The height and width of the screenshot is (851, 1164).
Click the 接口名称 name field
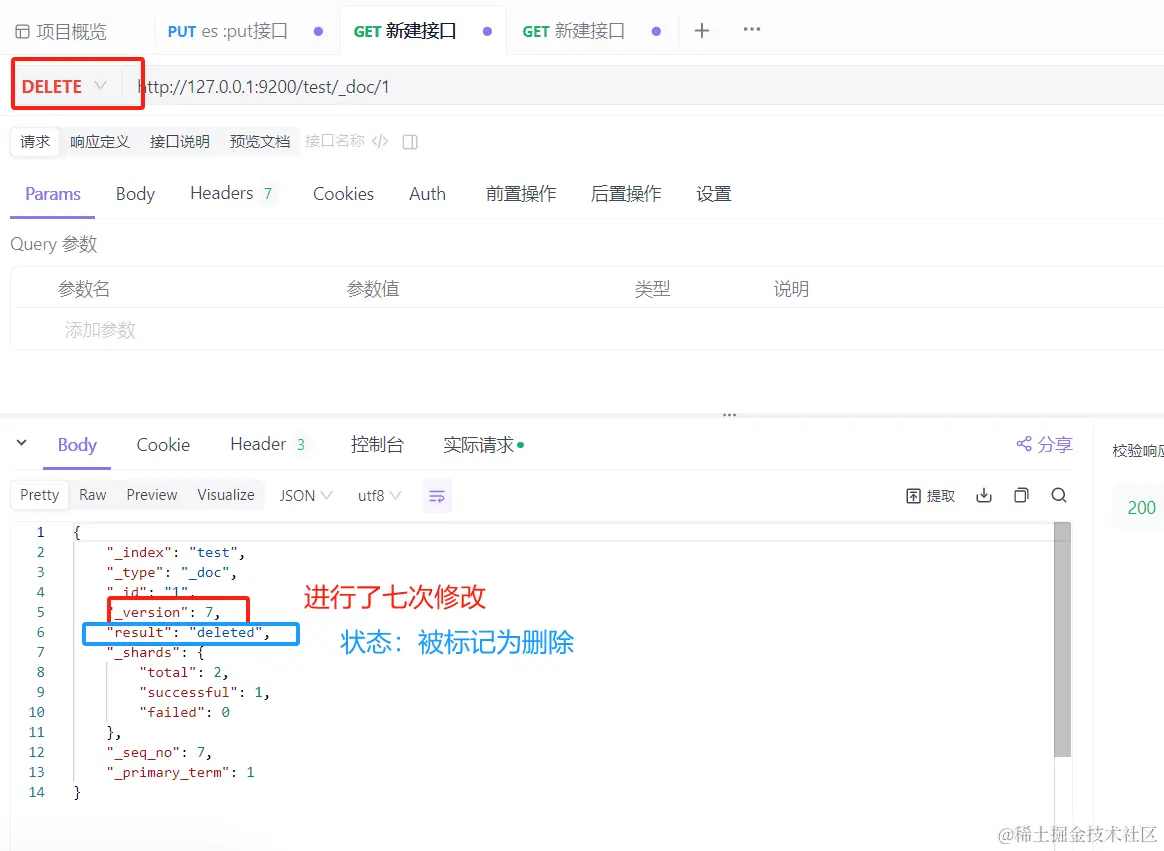(335, 141)
